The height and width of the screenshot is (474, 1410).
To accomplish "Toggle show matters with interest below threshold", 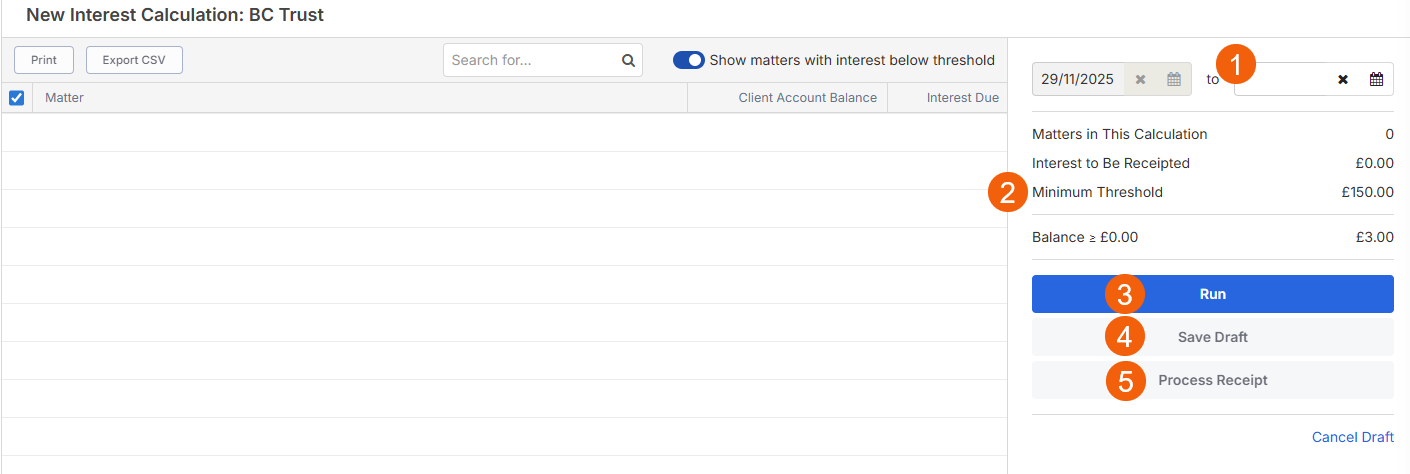I will (x=689, y=60).
